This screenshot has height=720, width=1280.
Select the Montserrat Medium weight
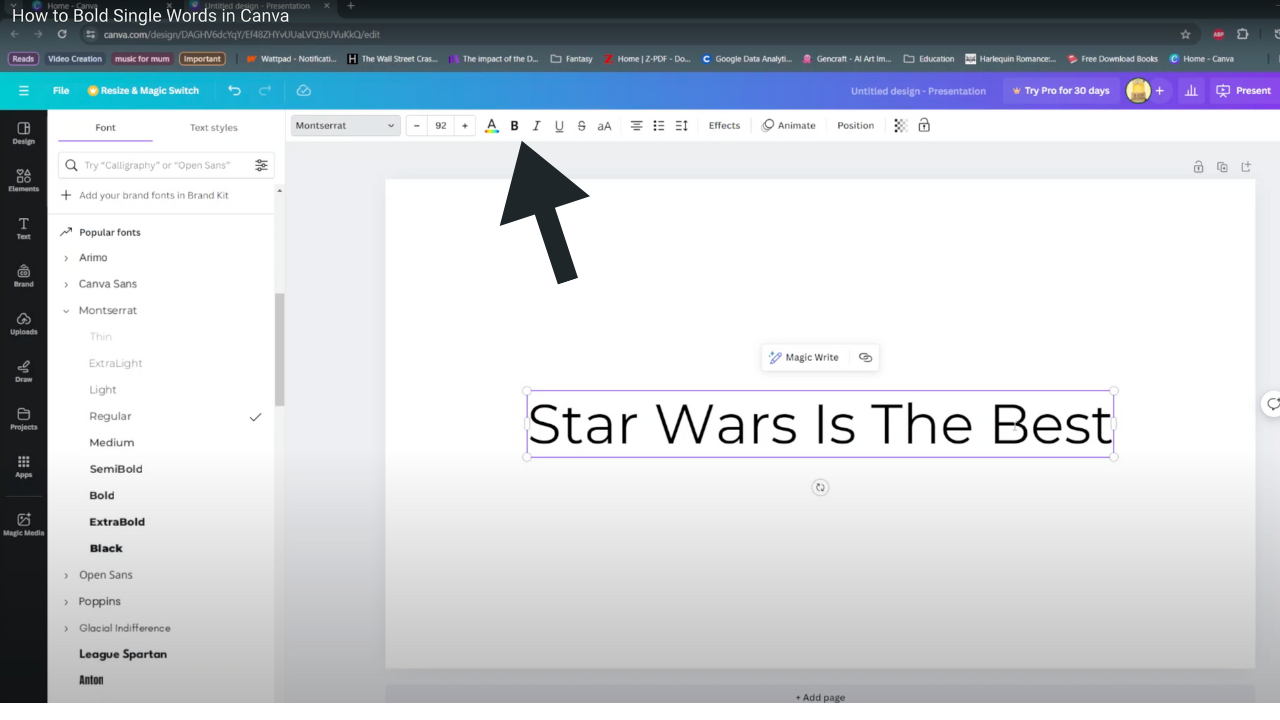111,443
